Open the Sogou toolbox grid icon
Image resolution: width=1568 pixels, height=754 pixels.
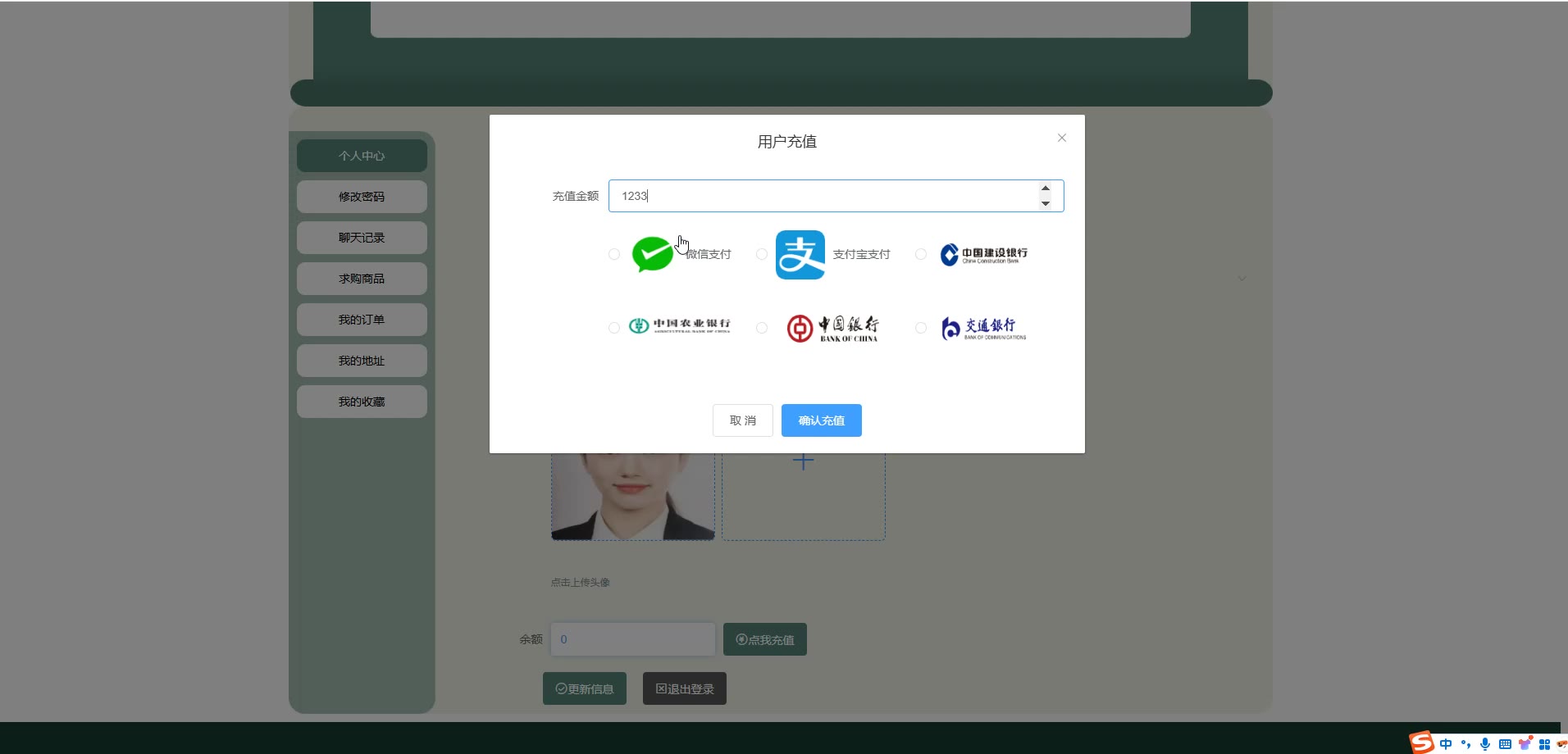[1544, 744]
